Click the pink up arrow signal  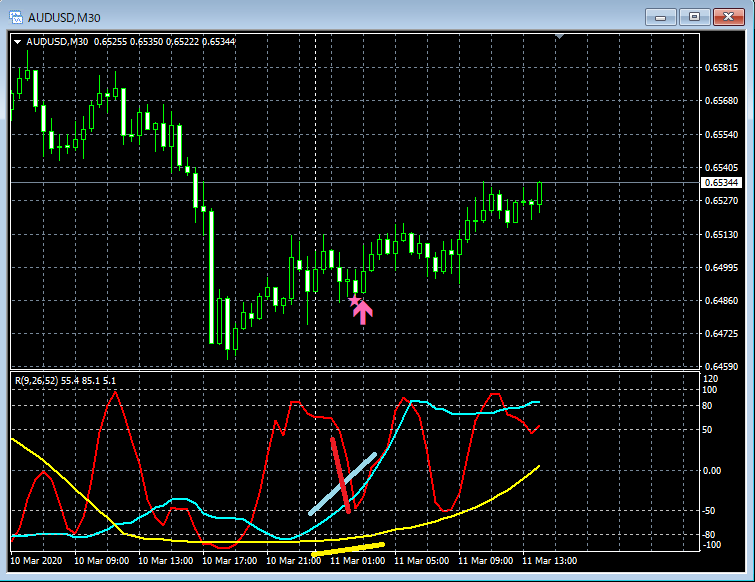pyautogui.click(x=363, y=313)
